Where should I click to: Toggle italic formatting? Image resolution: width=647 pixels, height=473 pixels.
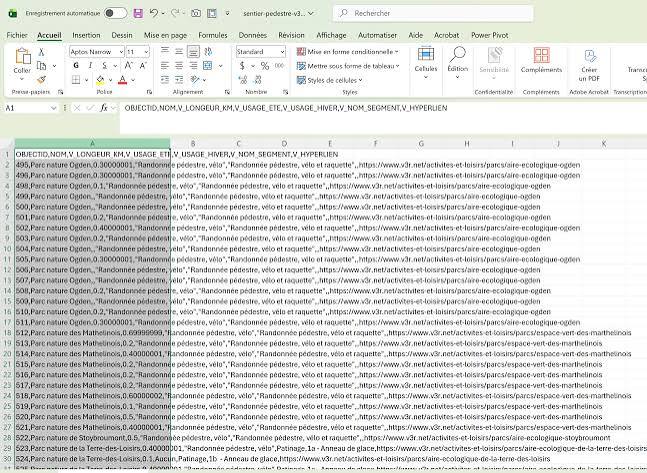coord(90,65)
